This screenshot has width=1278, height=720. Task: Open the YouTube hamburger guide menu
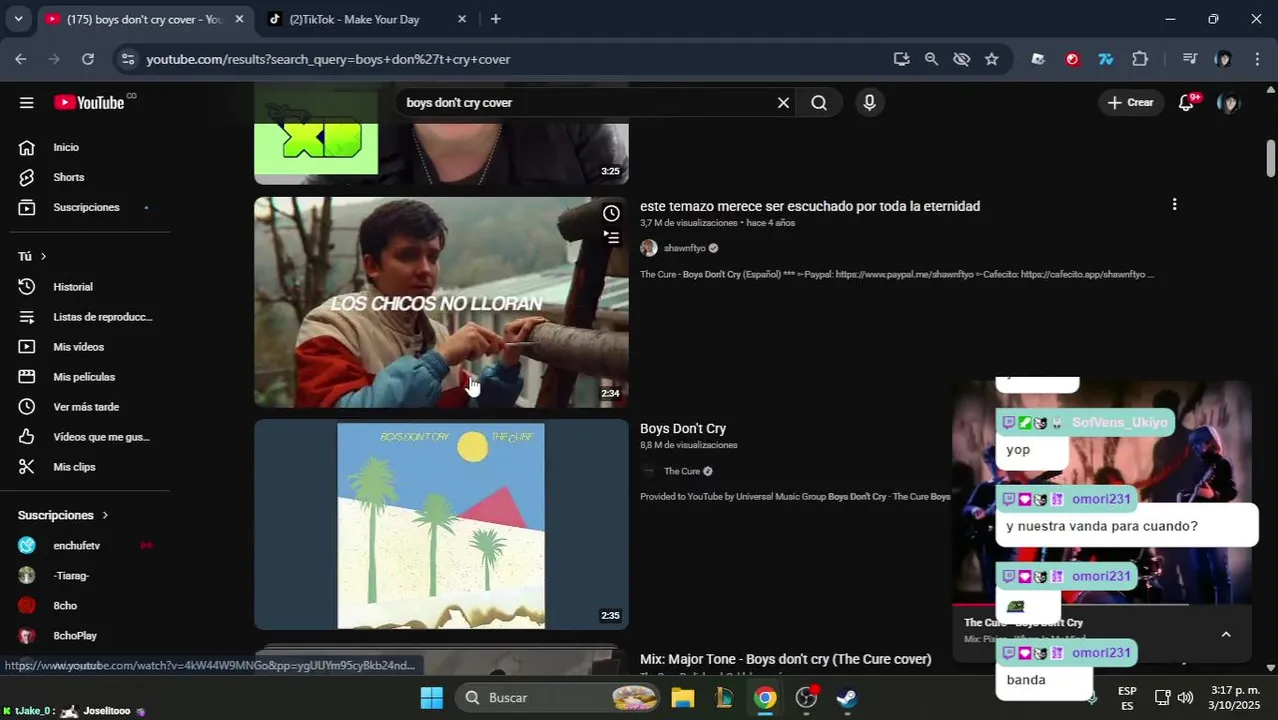tap(27, 102)
